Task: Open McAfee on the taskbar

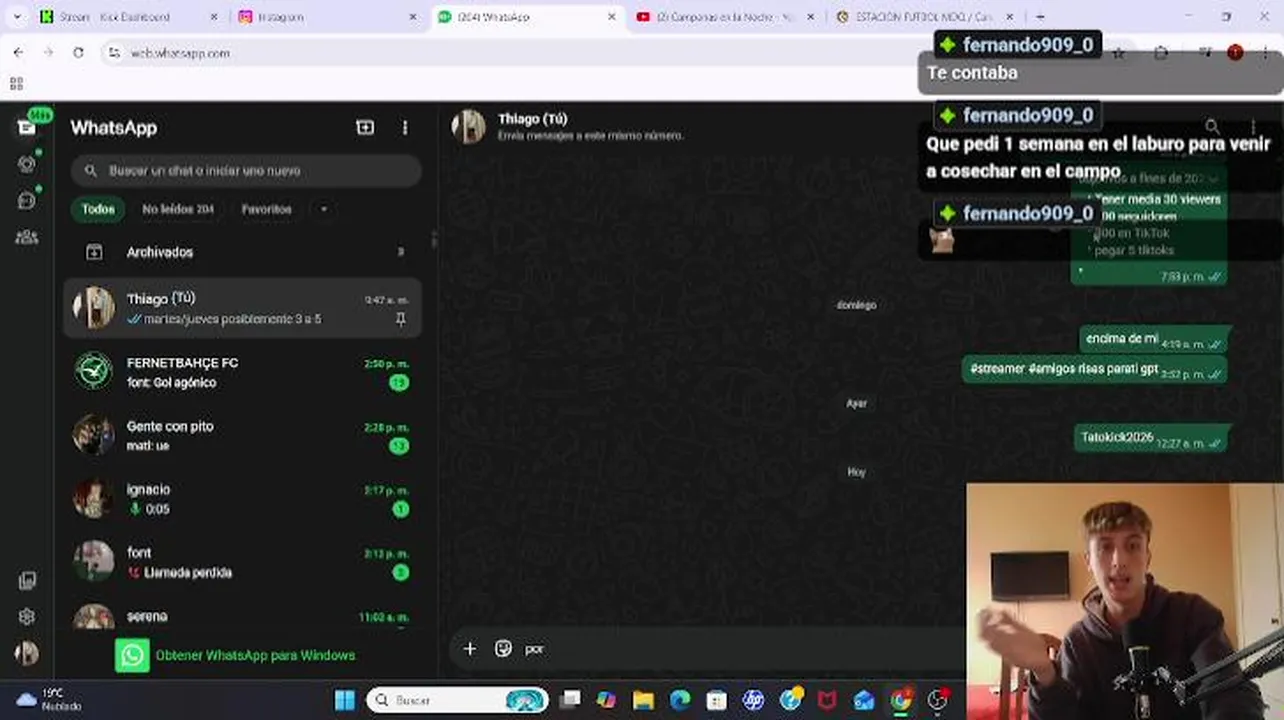Action: [827, 700]
